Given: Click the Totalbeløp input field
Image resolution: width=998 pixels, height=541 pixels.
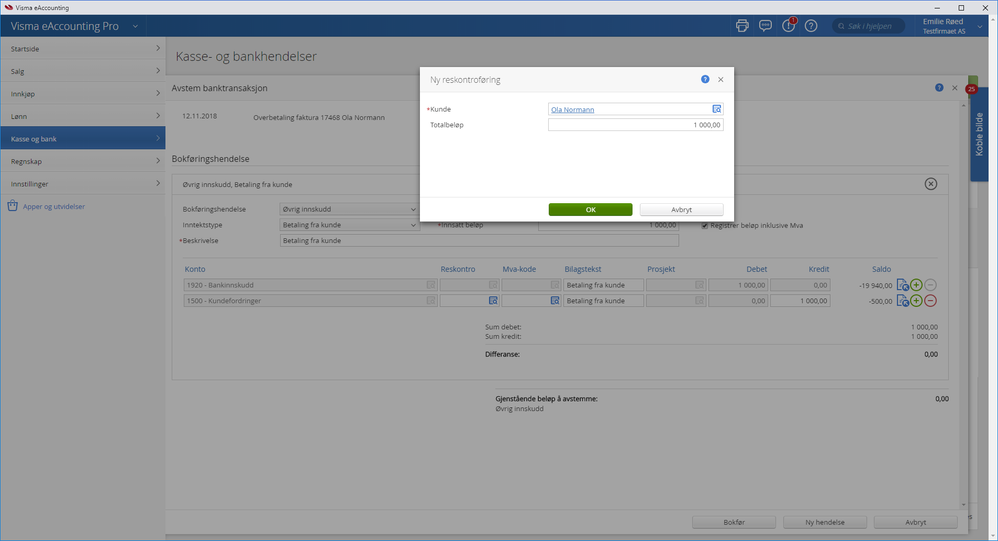Looking at the screenshot, I should pos(636,125).
